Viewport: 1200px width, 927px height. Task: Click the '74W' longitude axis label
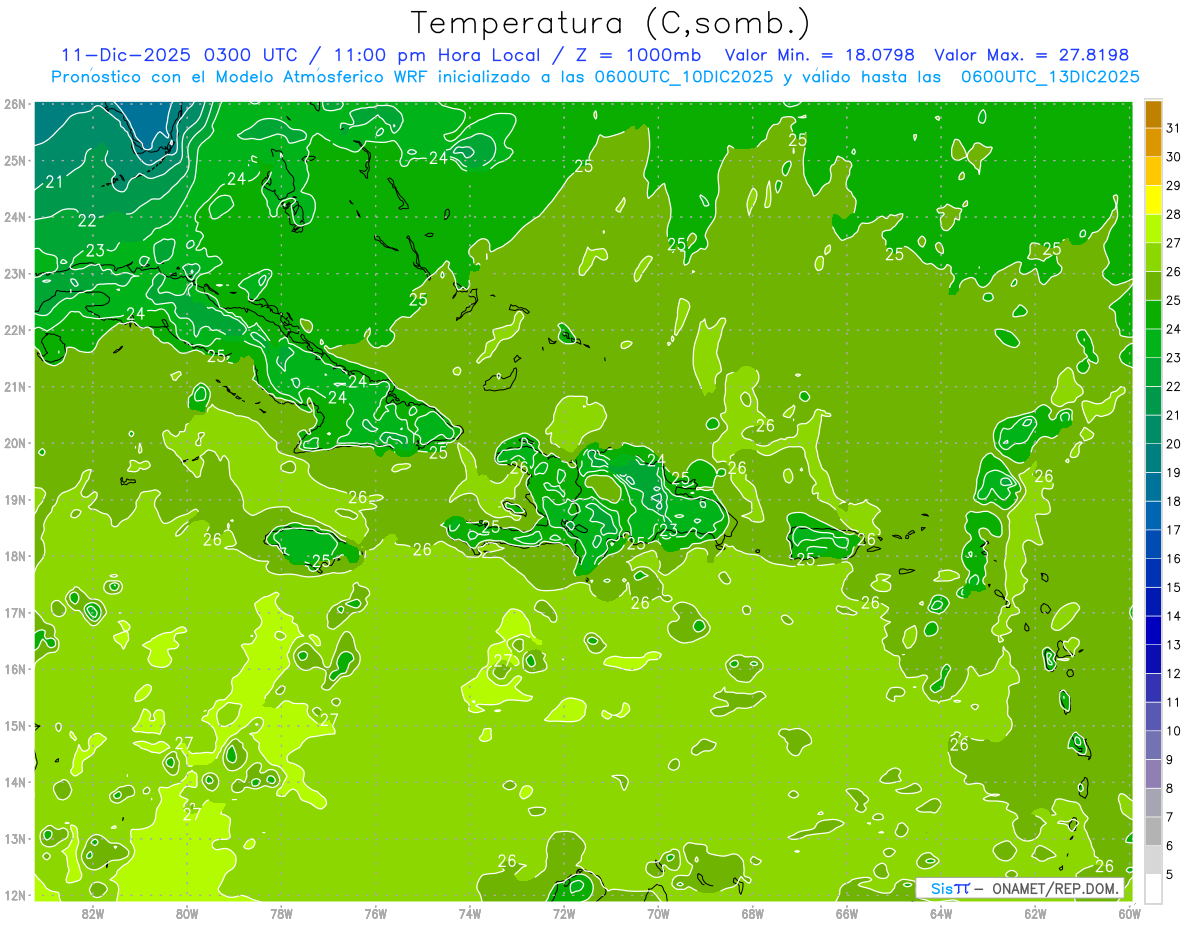(469, 914)
